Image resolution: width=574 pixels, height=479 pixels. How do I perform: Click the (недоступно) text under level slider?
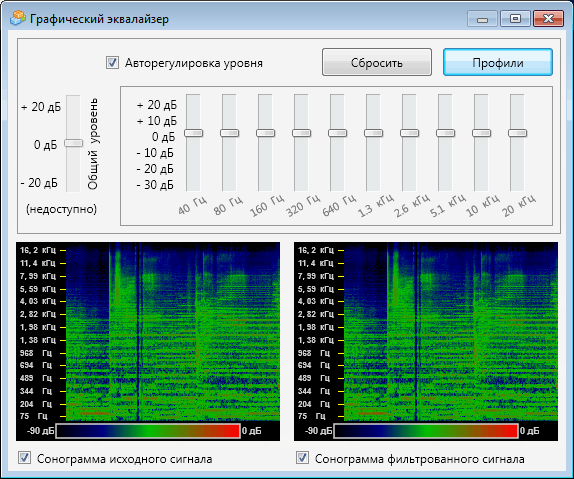62,209
